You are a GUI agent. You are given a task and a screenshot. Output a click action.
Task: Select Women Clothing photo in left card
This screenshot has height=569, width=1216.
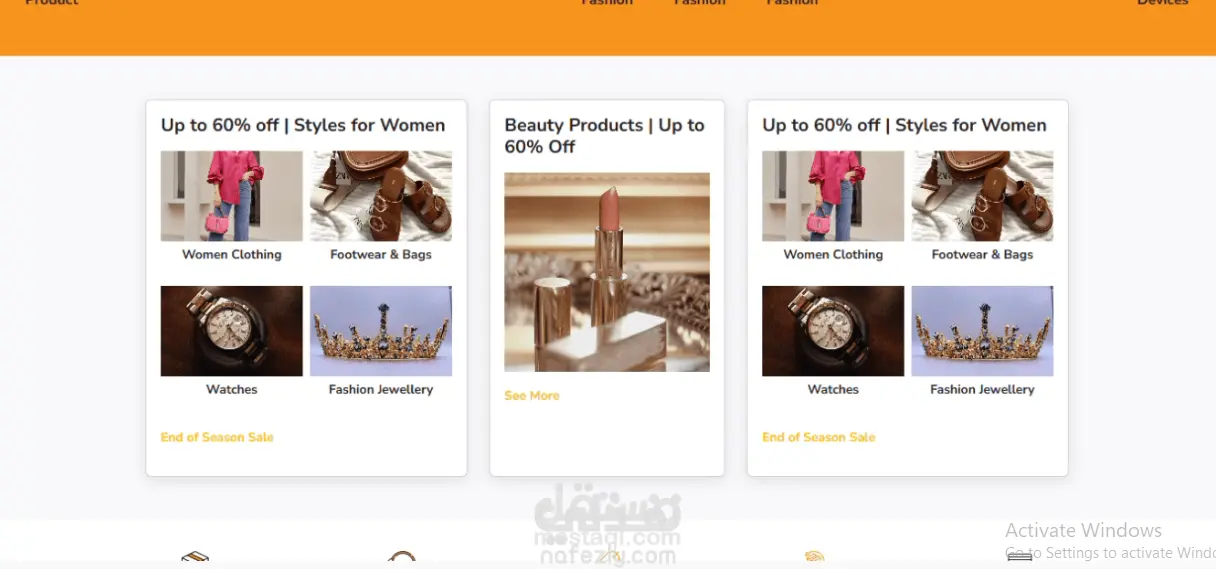pos(232,196)
